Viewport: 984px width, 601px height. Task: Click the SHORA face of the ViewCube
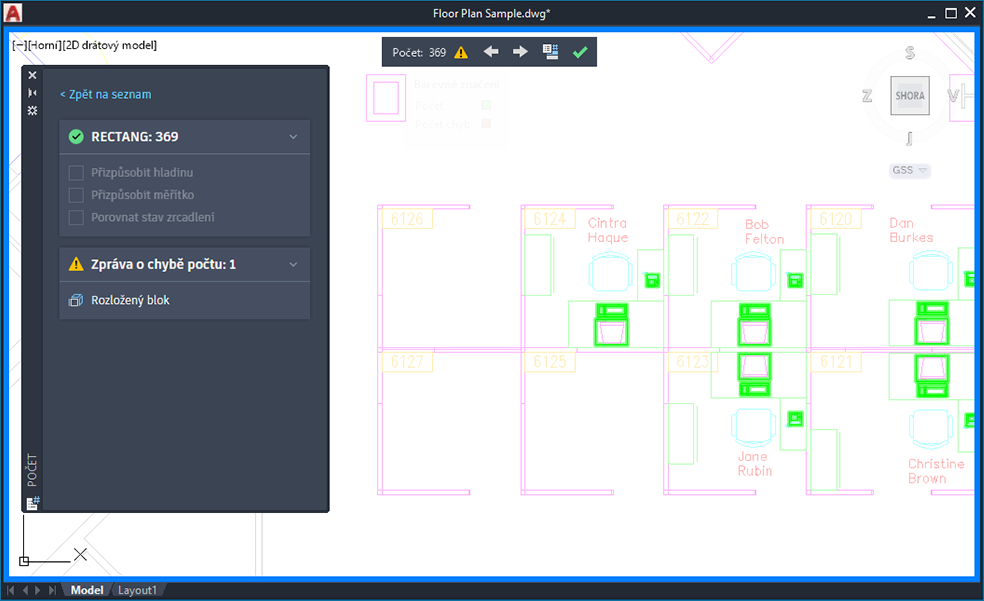coord(909,96)
